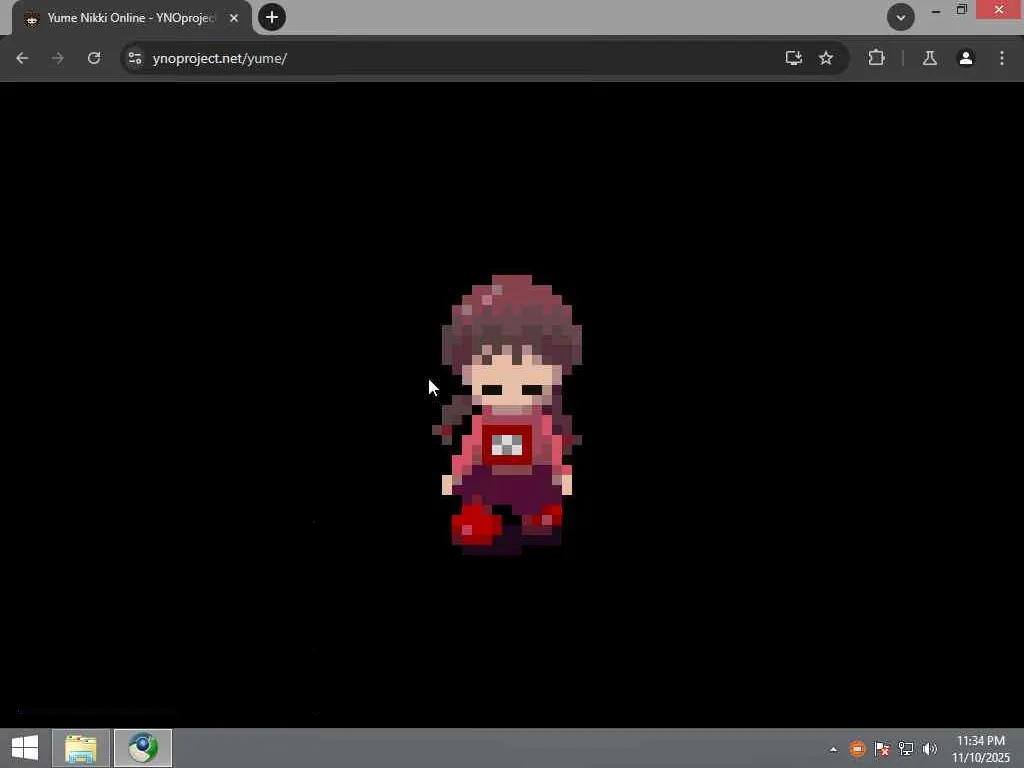
Task: Switch to the Yume Nikki Online tab
Action: (x=131, y=18)
